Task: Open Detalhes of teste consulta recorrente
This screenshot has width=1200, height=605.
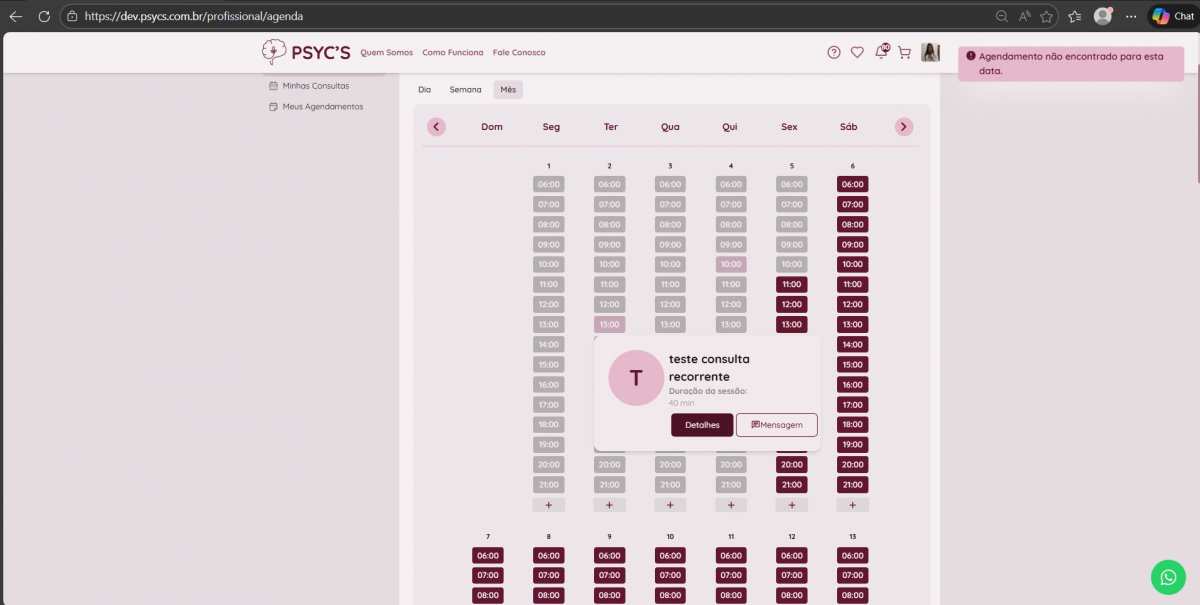Action: coord(702,425)
